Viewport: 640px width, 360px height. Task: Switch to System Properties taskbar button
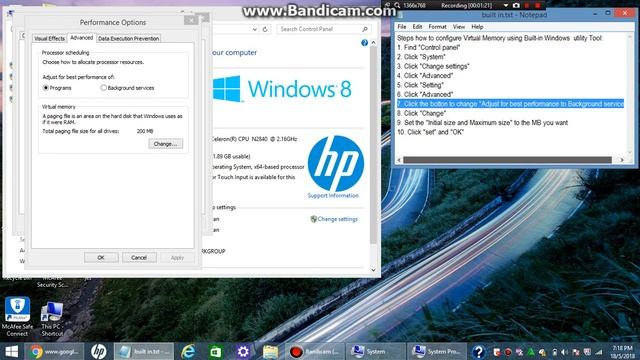[x=437, y=351]
